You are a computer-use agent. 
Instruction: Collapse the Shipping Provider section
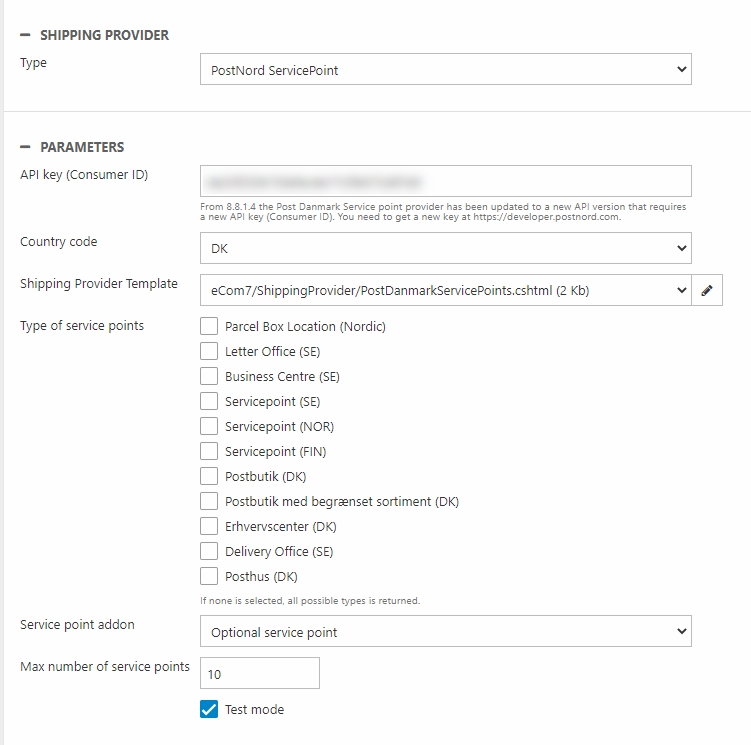[x=25, y=35]
